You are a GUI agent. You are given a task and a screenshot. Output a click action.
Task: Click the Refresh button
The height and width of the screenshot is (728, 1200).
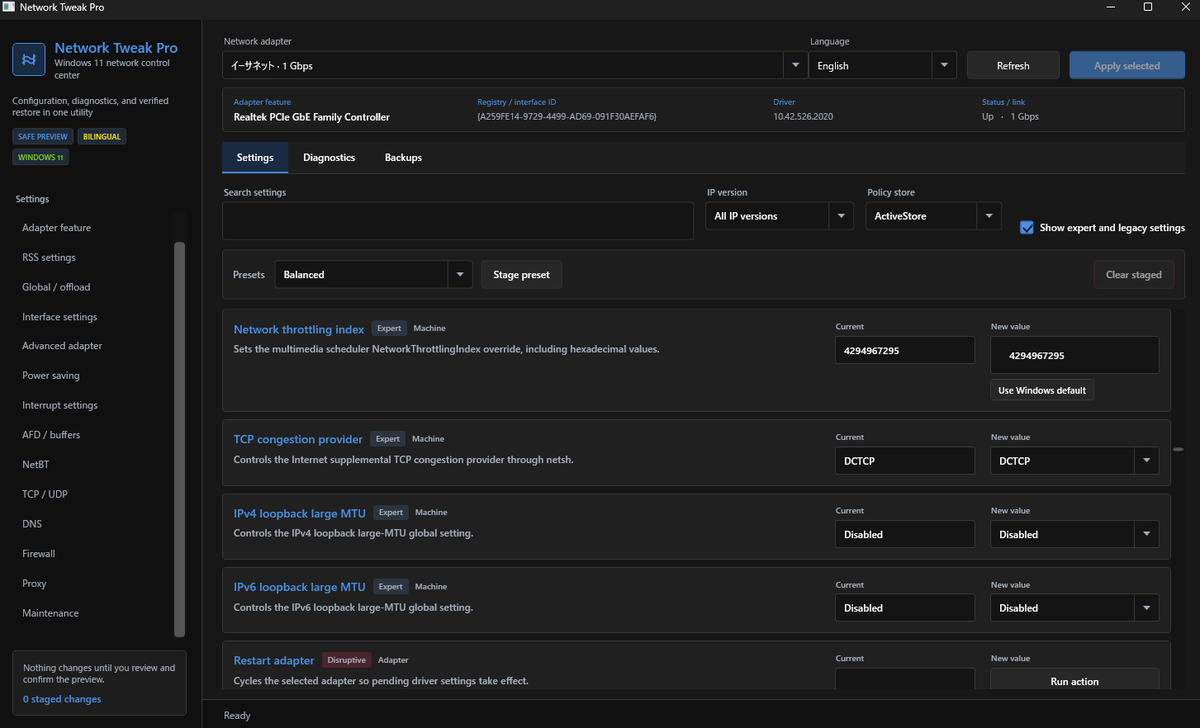coord(1013,65)
